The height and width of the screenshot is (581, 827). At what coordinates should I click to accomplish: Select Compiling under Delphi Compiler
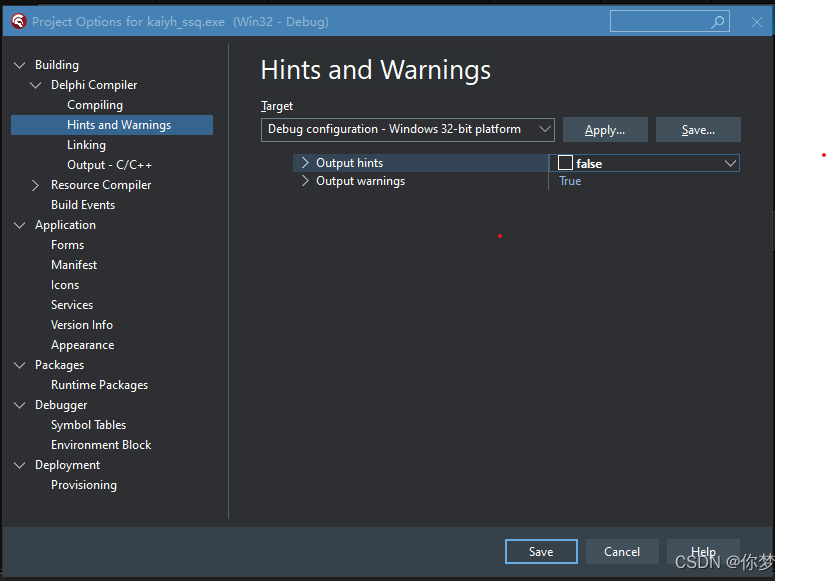[94, 104]
